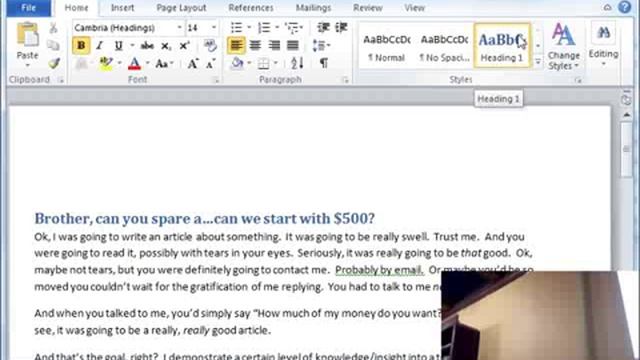Click the Minimize the Ribbon caret icon
640x360 pixels.
(607, 7)
